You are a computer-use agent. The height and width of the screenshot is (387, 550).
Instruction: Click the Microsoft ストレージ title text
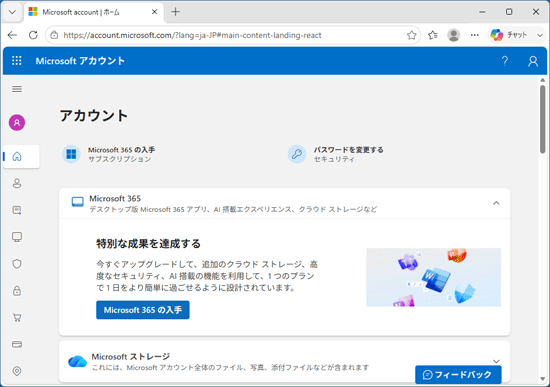click(131, 356)
